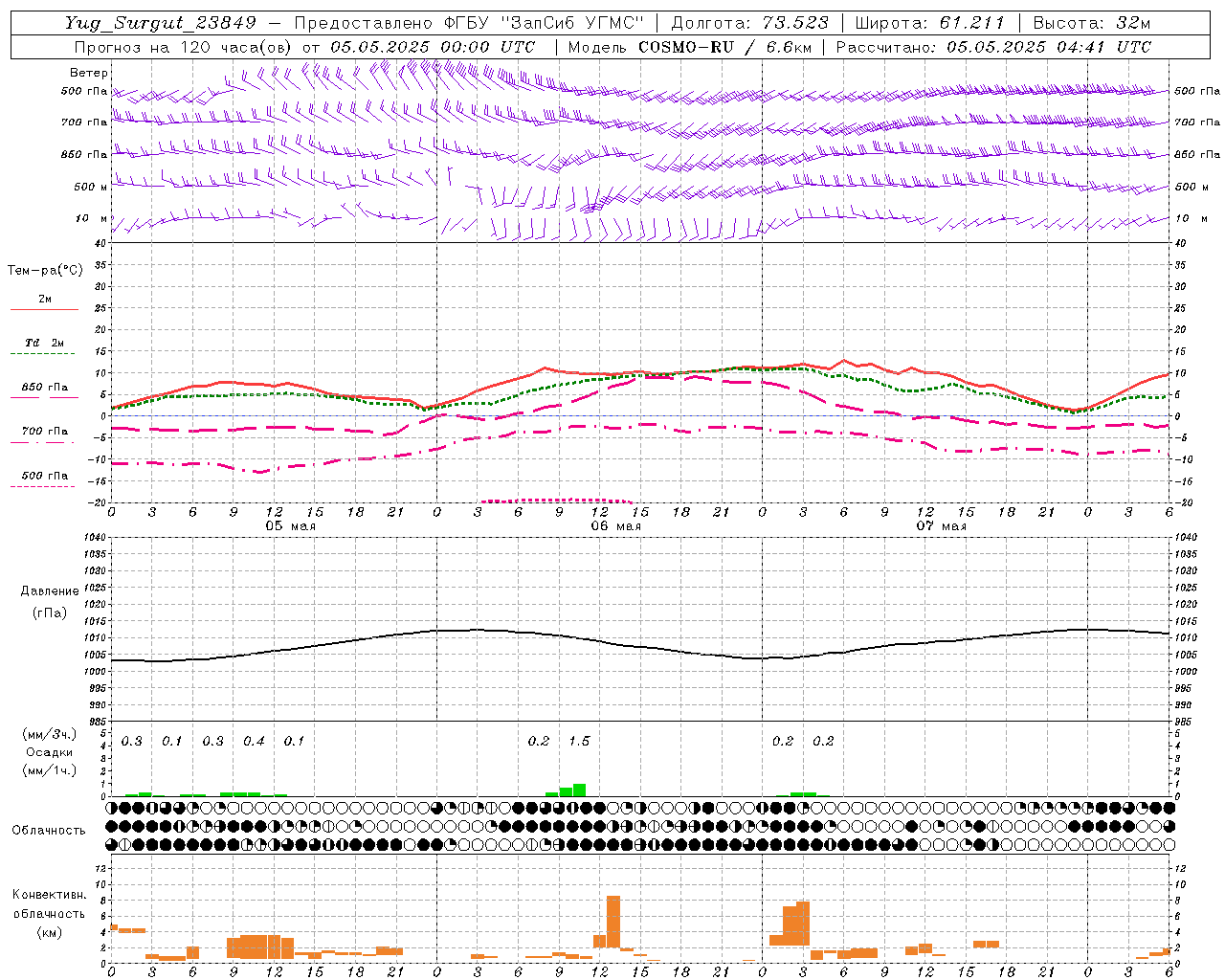This screenshot has width=1225, height=980.
Task: Click the dashed line sample under Td 2м legend
Action: [x=42, y=354]
